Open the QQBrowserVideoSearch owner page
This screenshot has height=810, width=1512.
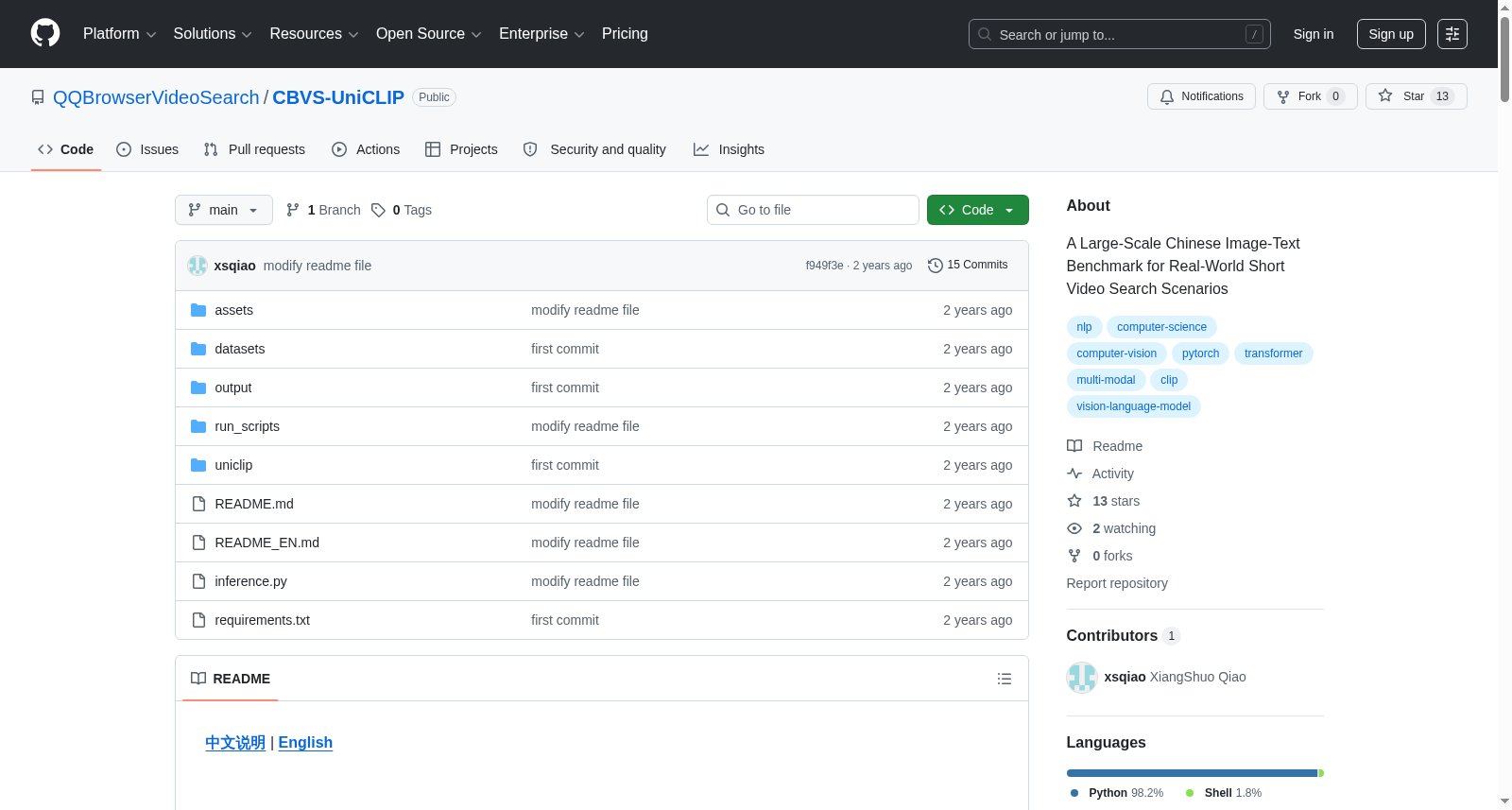click(x=156, y=97)
